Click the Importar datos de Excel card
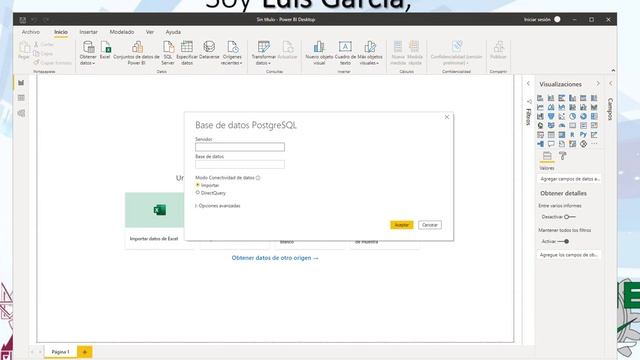This screenshot has height=360, width=640. click(x=155, y=220)
